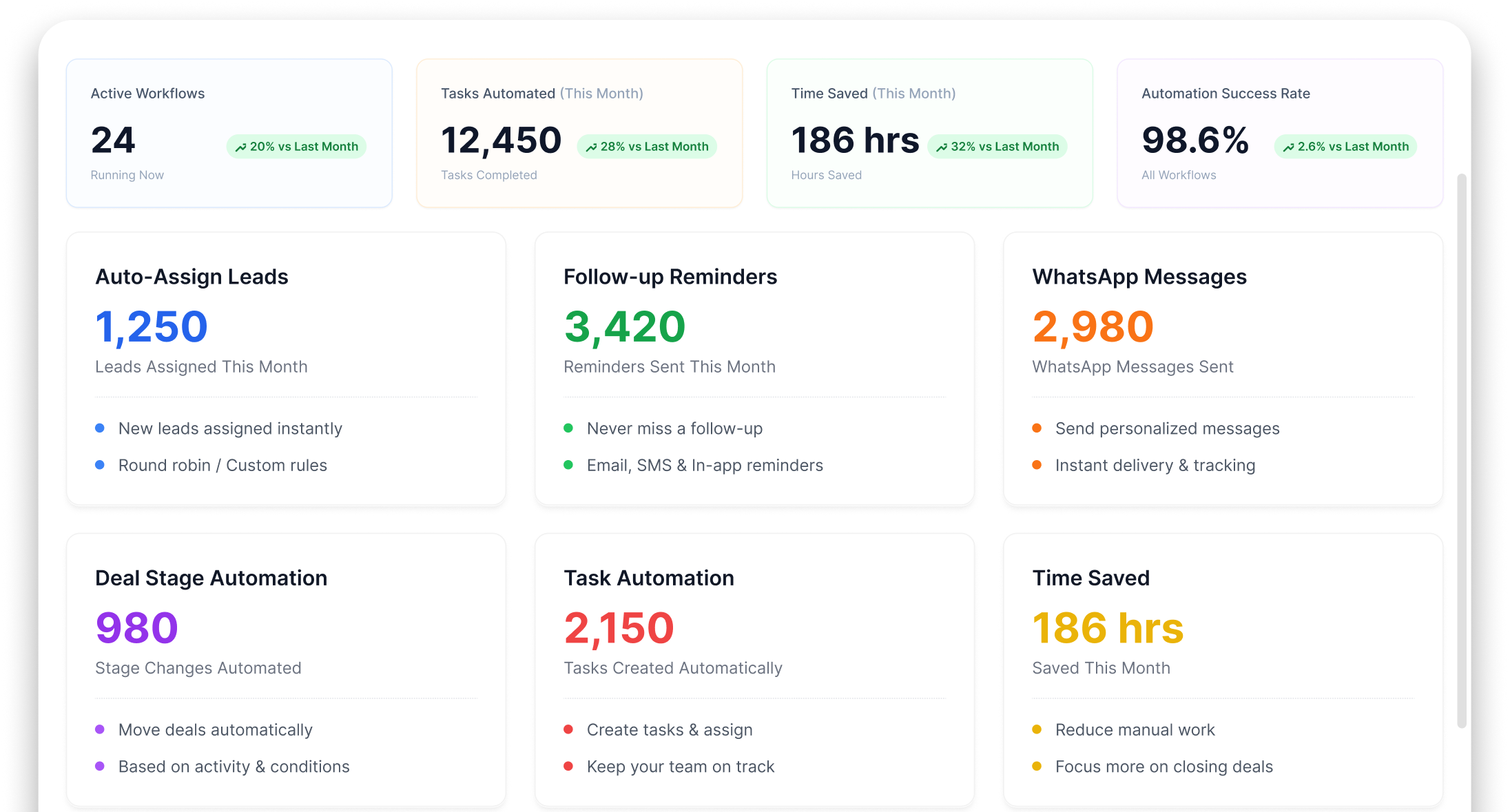The image size is (1510, 812).
Task: Click 'Instant delivery & tracking' text
Action: tap(1155, 466)
